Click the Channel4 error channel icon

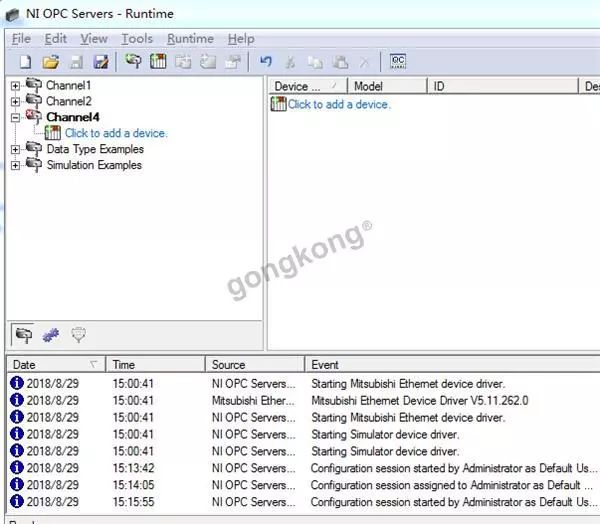34,117
